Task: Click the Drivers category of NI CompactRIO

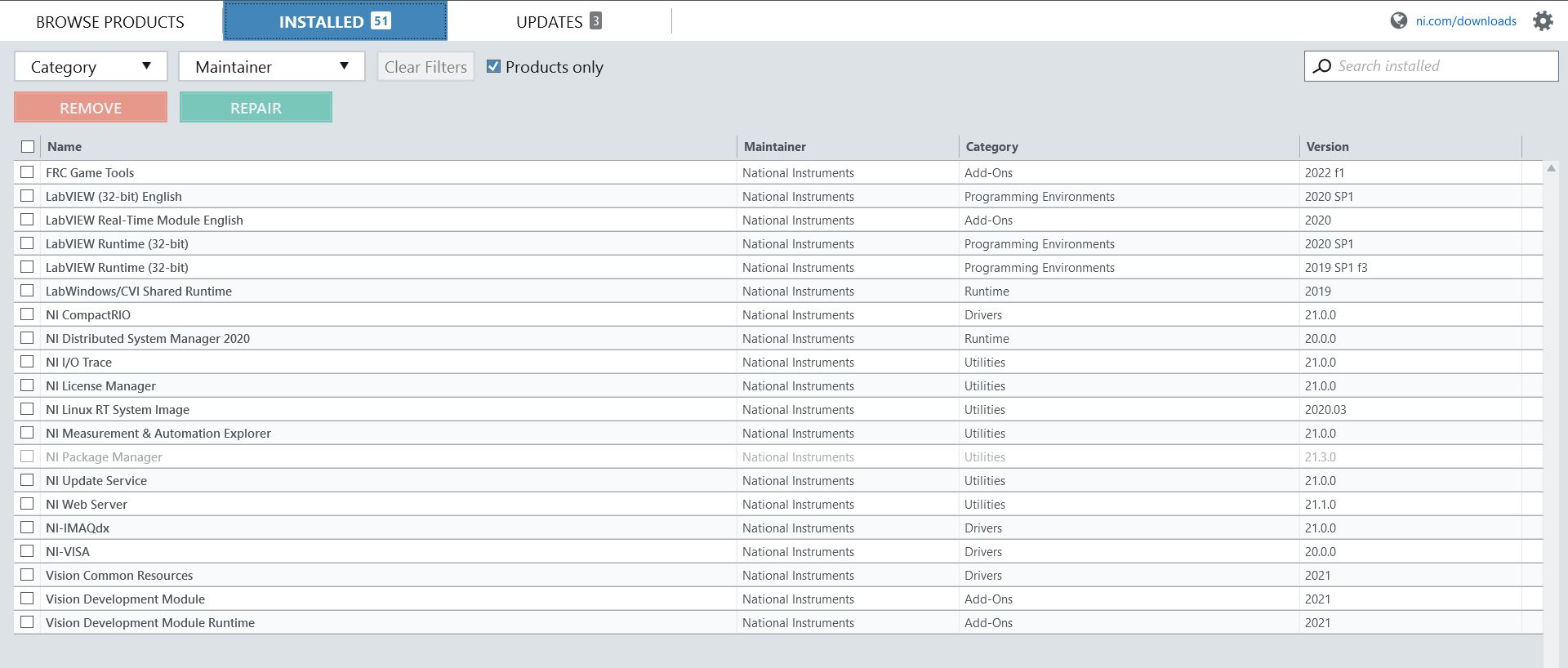Action: pos(983,315)
